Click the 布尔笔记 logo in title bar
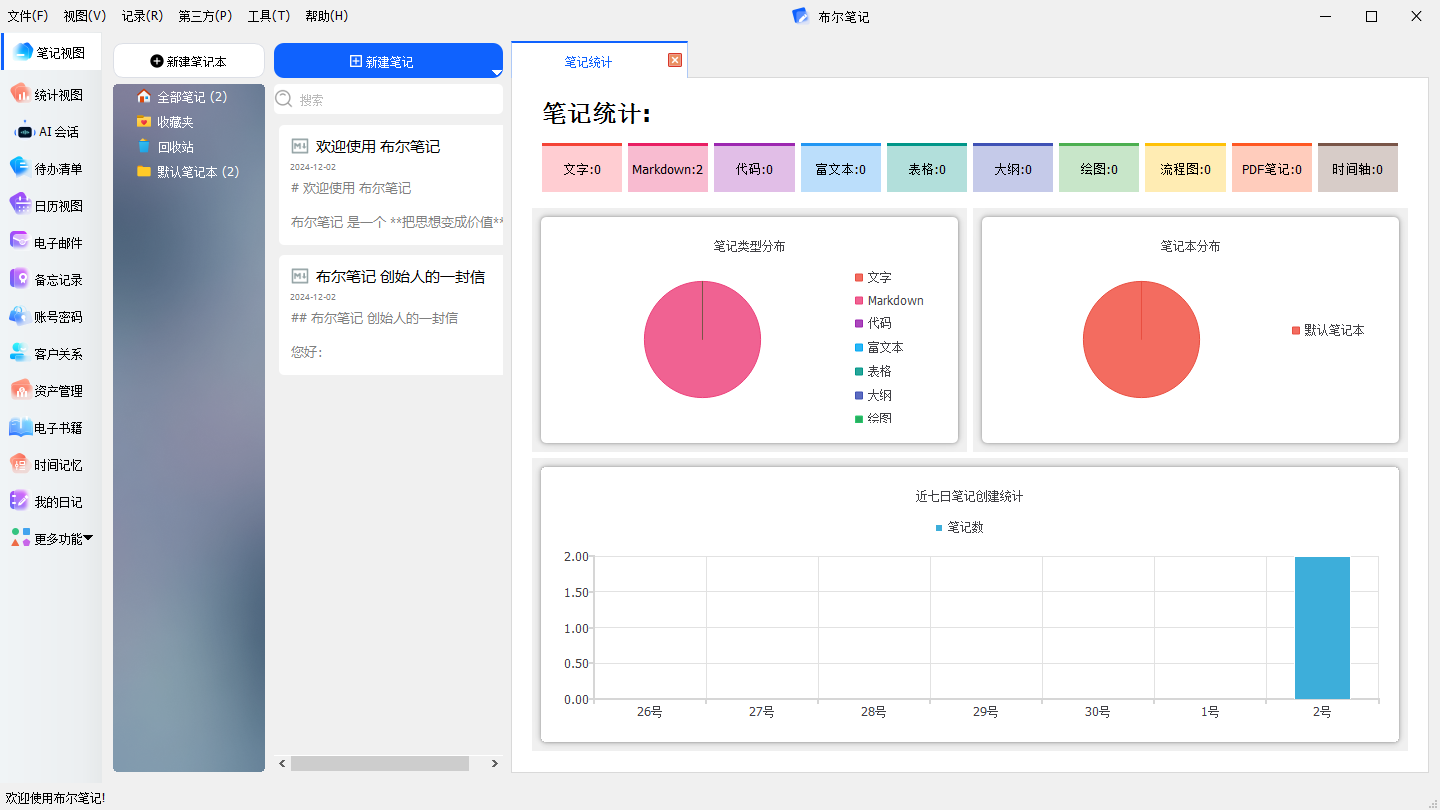Image resolution: width=1440 pixels, height=810 pixels. (x=800, y=16)
